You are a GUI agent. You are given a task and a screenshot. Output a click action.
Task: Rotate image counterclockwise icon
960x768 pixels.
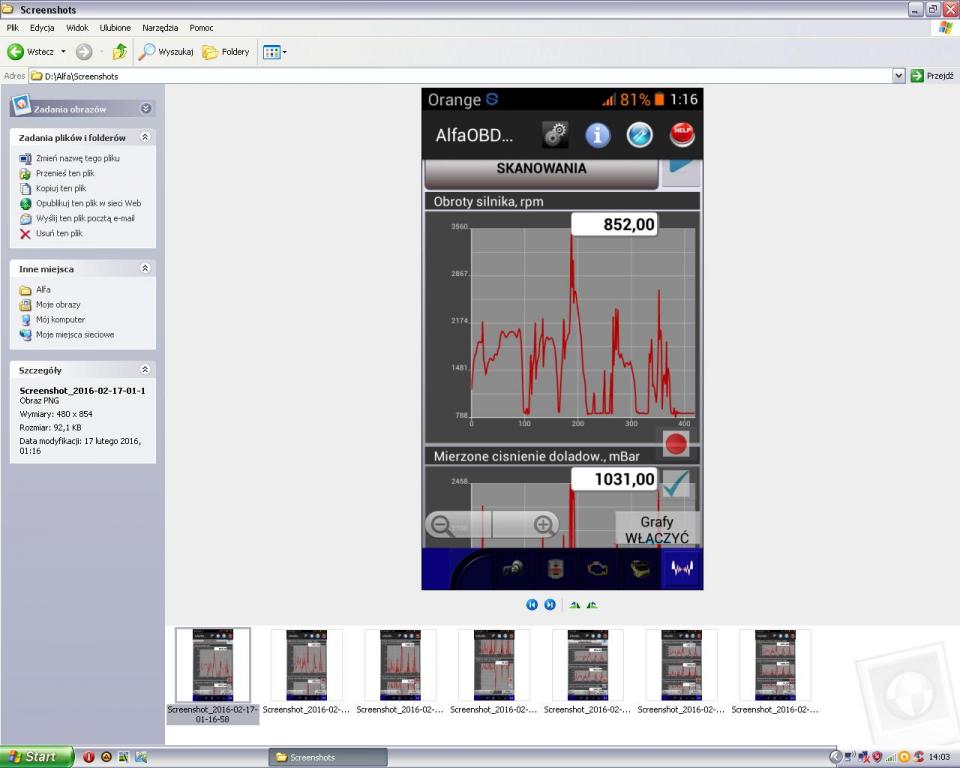pos(591,605)
